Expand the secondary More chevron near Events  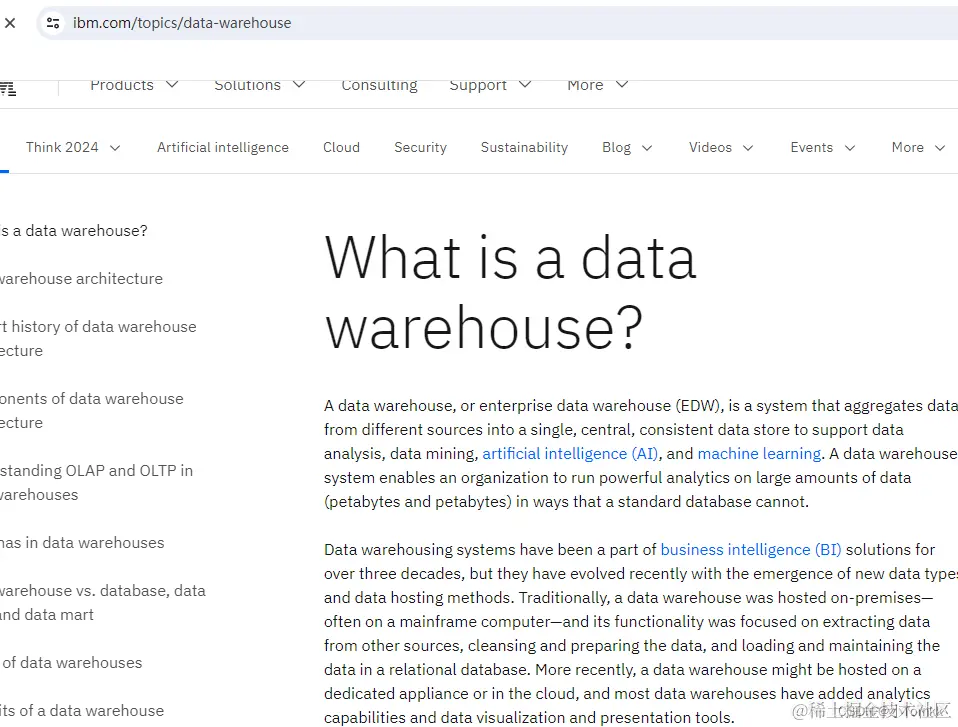pos(940,148)
